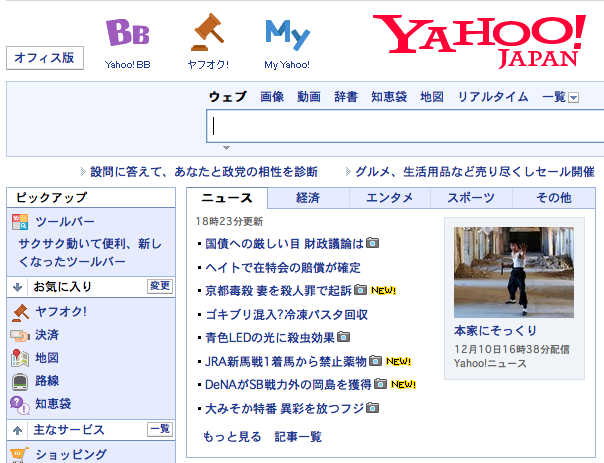The width and height of the screenshot is (604, 463).
Task: Switch to the ニュース tab
Action: click(227, 198)
